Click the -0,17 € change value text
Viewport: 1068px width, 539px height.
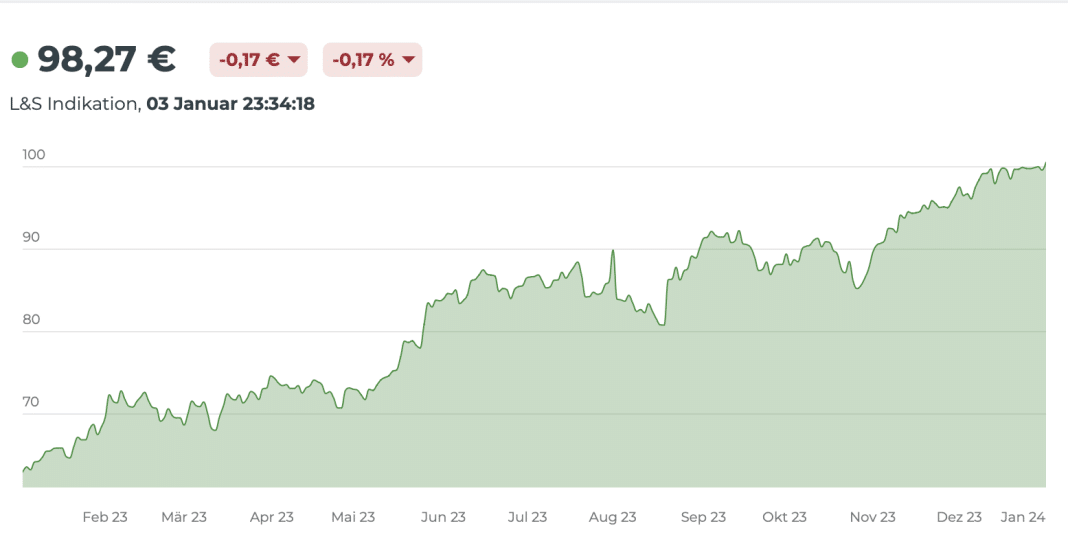250,60
